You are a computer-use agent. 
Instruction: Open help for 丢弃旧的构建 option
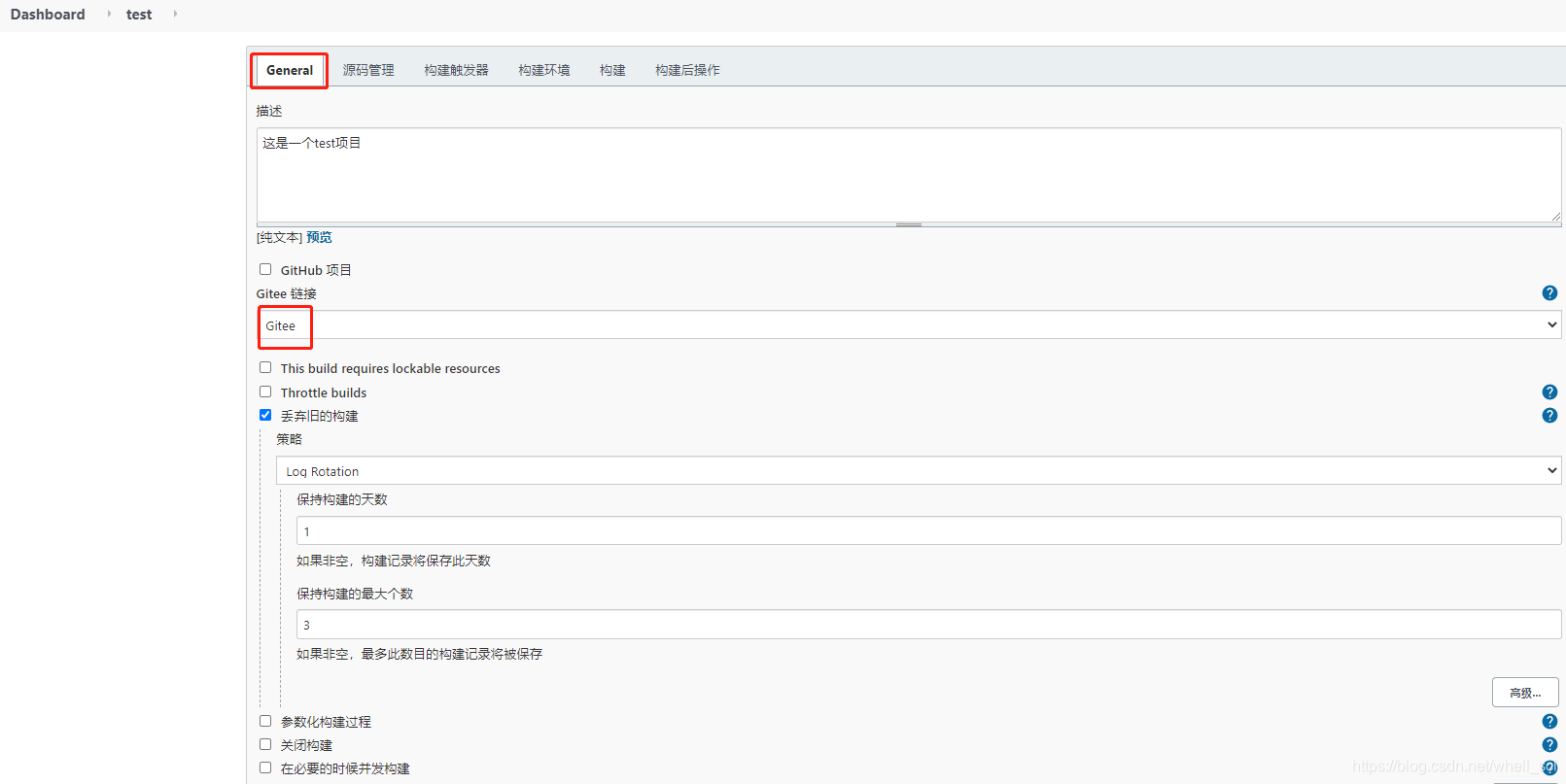pos(1549,416)
